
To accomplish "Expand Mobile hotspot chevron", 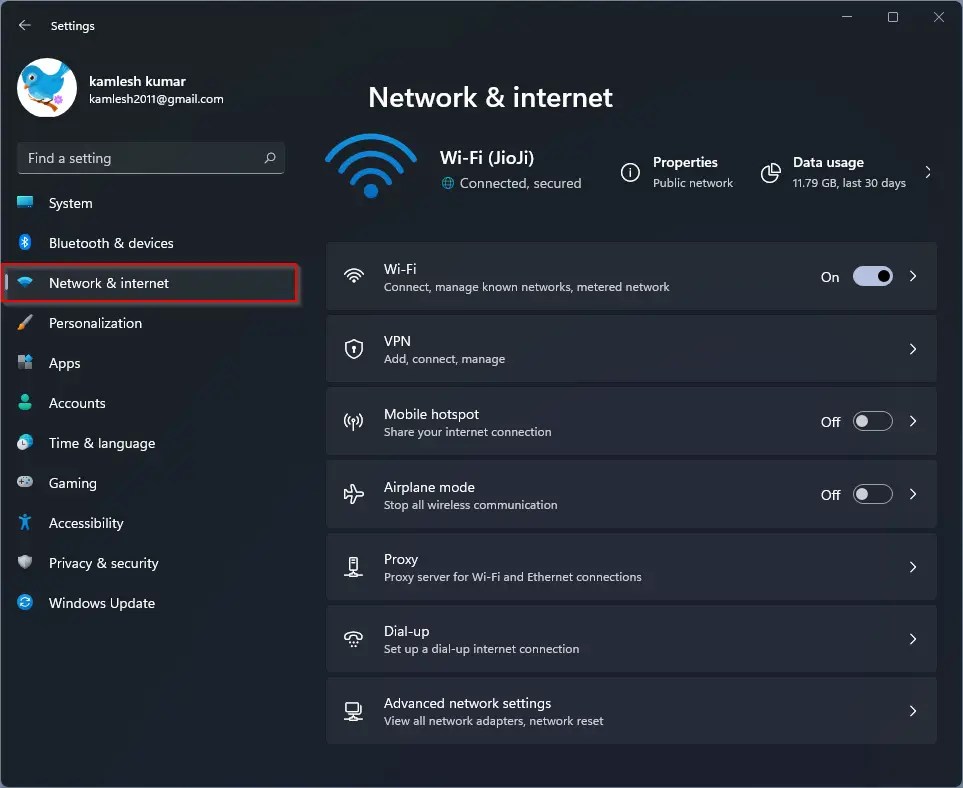I will click(x=913, y=421).
